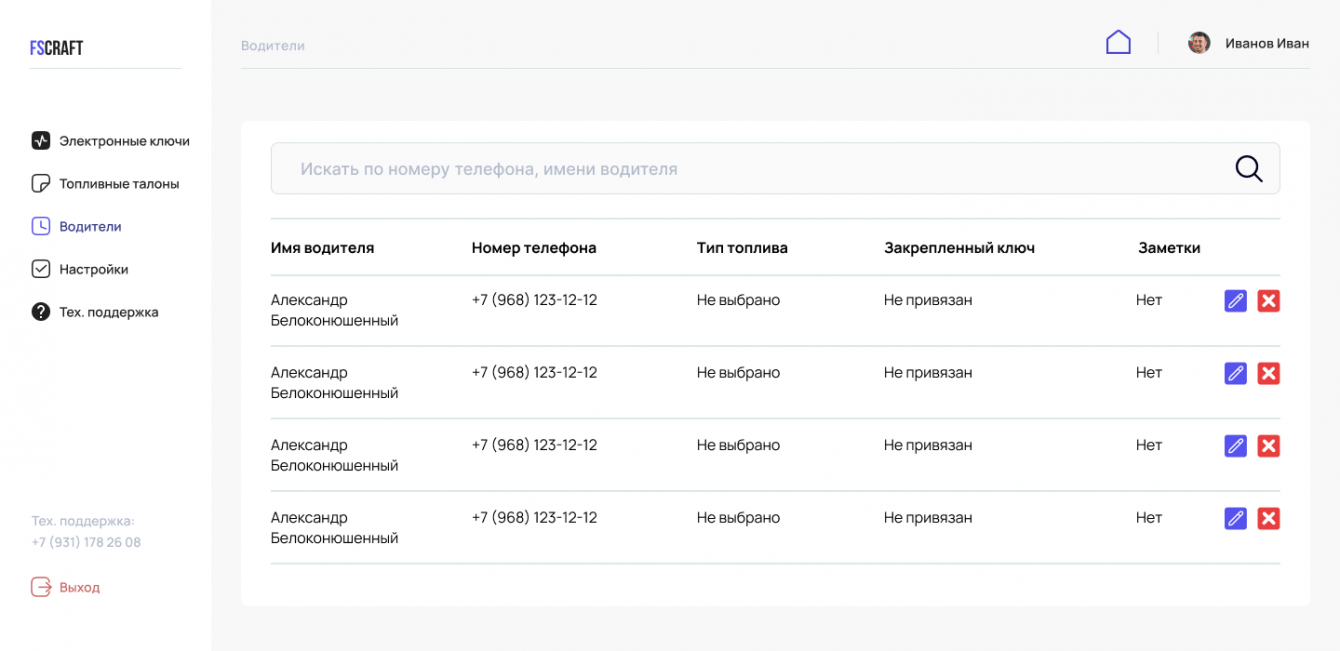
Task: Click pencil edit icon in fourth row
Action: [x=1235, y=518]
